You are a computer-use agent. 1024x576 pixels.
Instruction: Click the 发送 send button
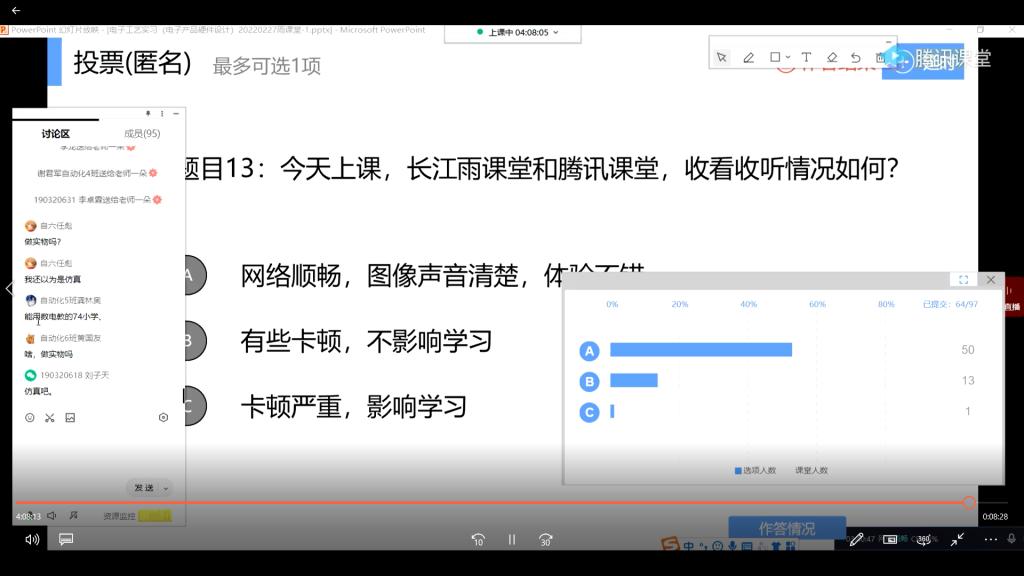(x=144, y=488)
